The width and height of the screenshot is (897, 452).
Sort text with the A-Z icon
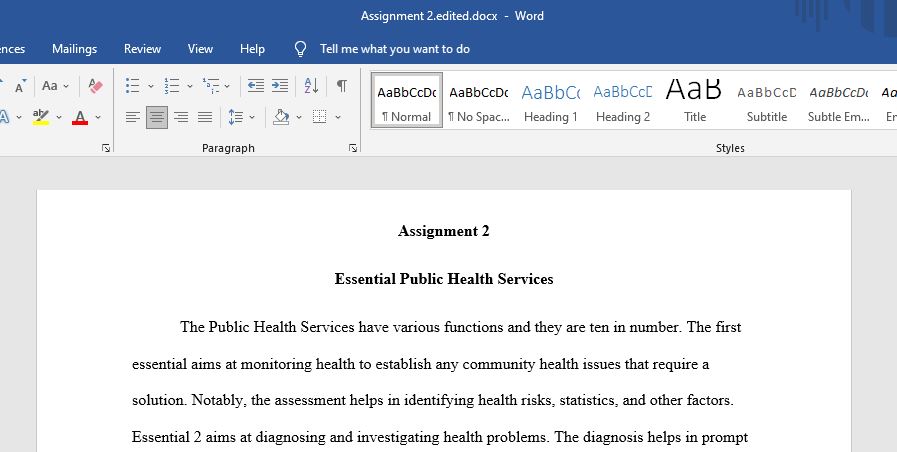click(x=311, y=86)
